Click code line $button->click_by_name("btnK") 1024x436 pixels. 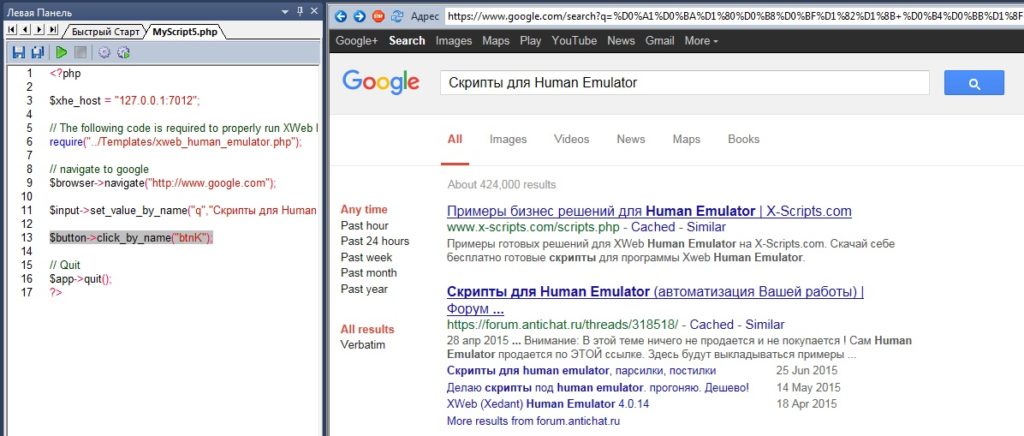click(131, 238)
